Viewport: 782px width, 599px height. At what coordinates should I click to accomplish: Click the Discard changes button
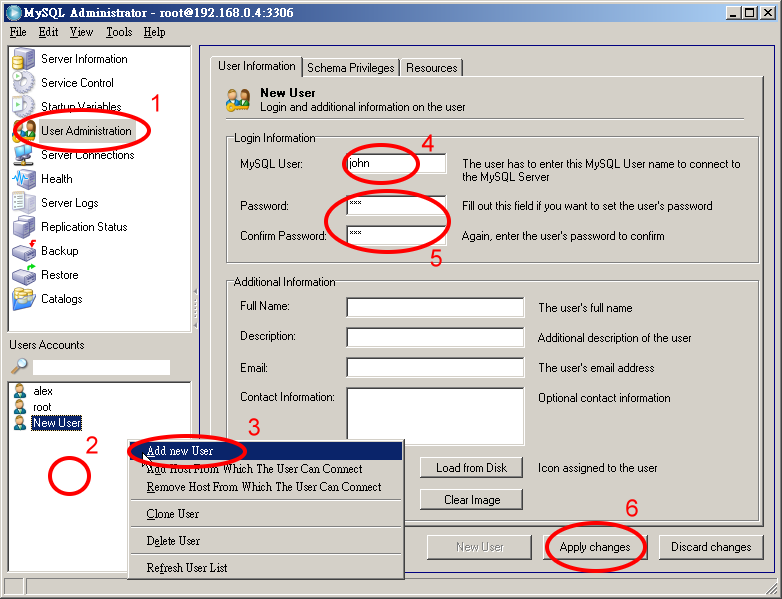(x=711, y=547)
